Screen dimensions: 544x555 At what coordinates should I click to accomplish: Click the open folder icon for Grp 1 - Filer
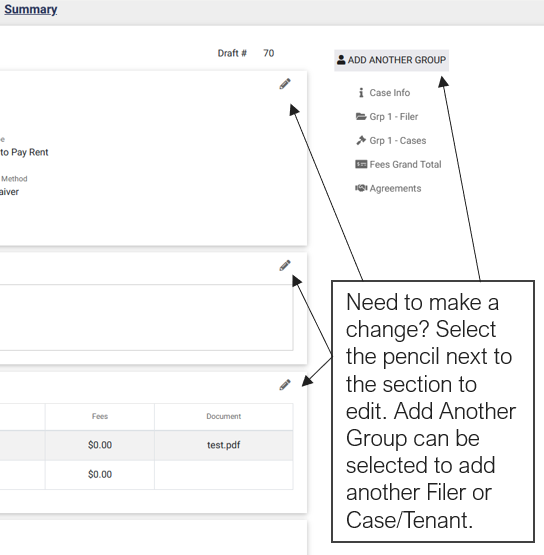[361, 116]
